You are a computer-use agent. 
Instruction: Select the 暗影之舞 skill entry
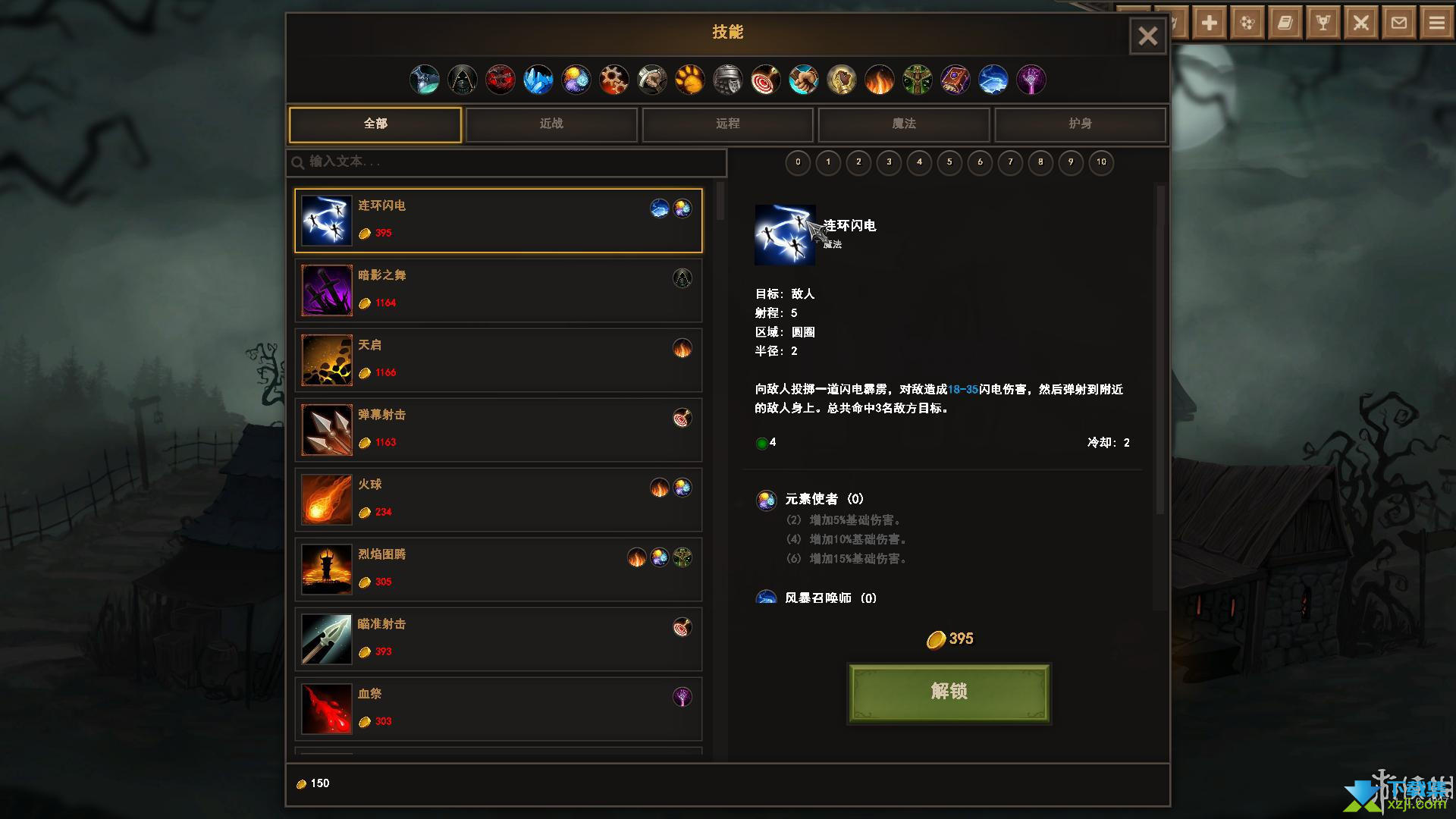coord(498,290)
